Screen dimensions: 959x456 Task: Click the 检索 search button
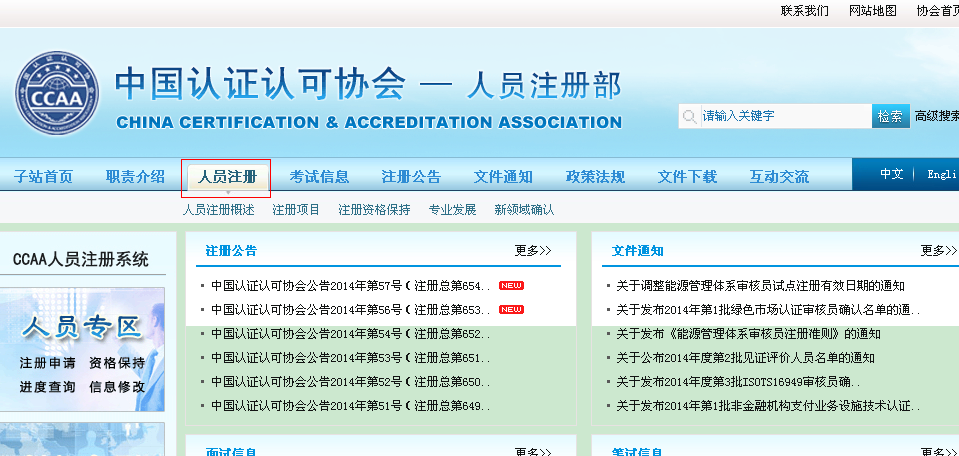(x=890, y=116)
